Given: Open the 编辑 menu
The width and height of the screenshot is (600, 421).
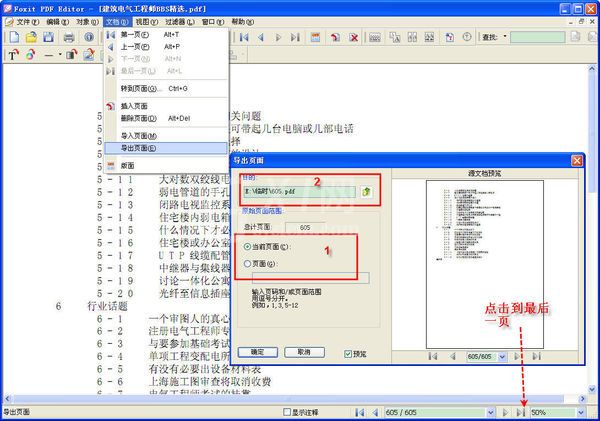Looking at the screenshot, I should (x=57, y=22).
